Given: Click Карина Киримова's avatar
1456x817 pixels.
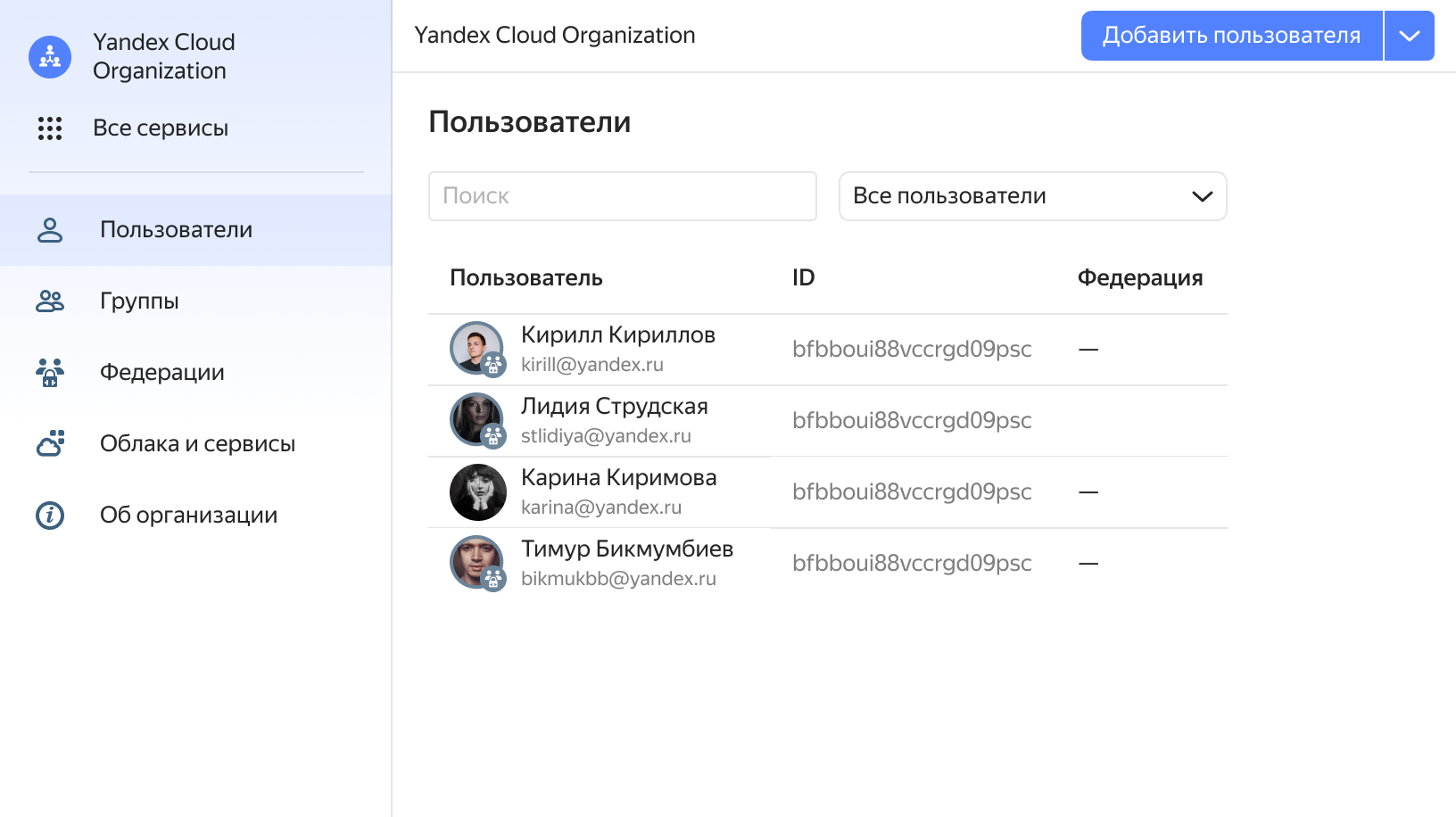Looking at the screenshot, I should click(x=478, y=492).
